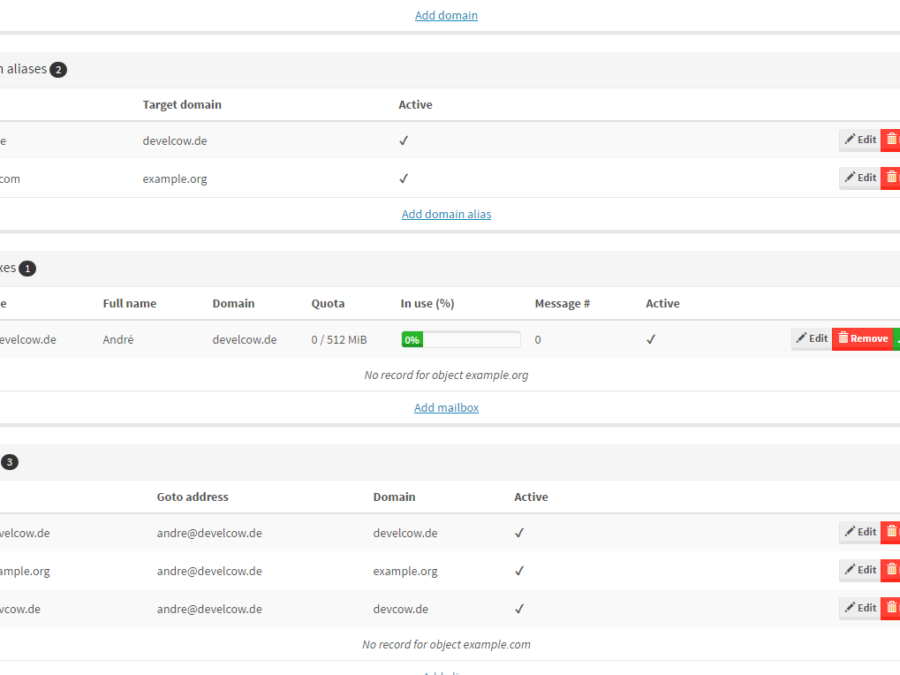Sort mailboxes by the Quota column header
900x675 pixels.
pos(328,304)
